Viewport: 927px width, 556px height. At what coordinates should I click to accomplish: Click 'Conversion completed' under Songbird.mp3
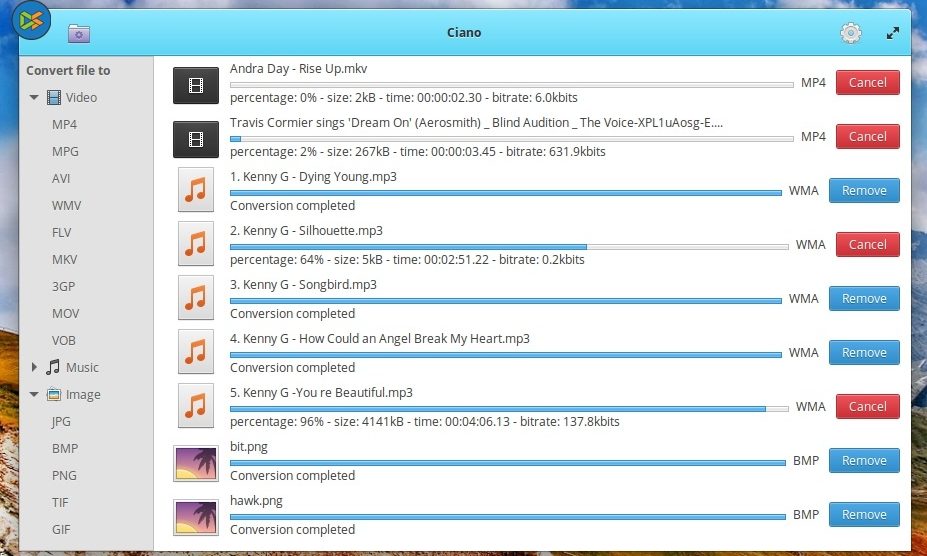pos(293,313)
